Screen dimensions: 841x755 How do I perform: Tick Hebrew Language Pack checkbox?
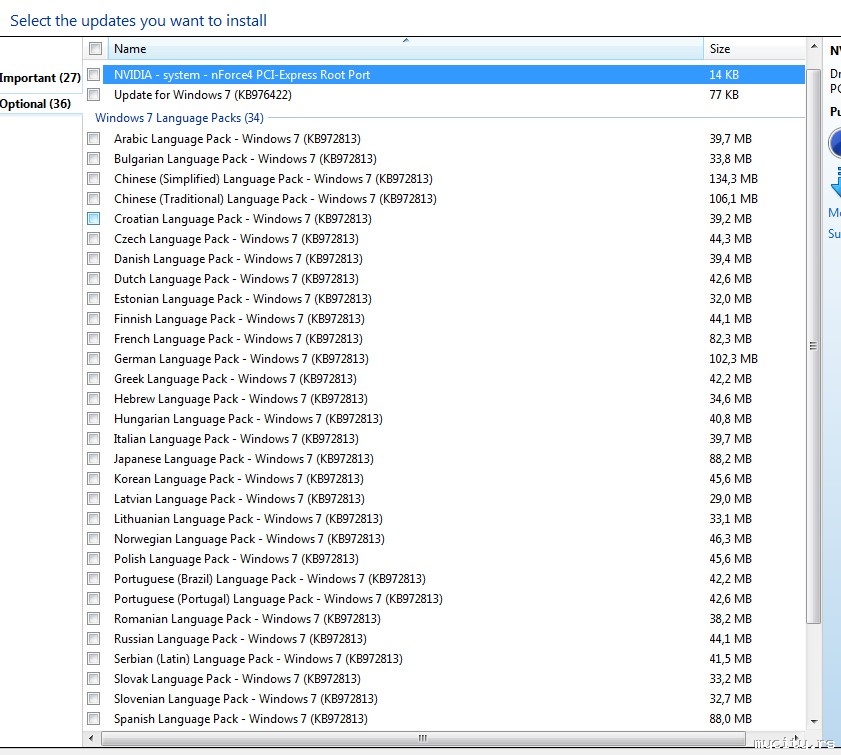point(94,399)
